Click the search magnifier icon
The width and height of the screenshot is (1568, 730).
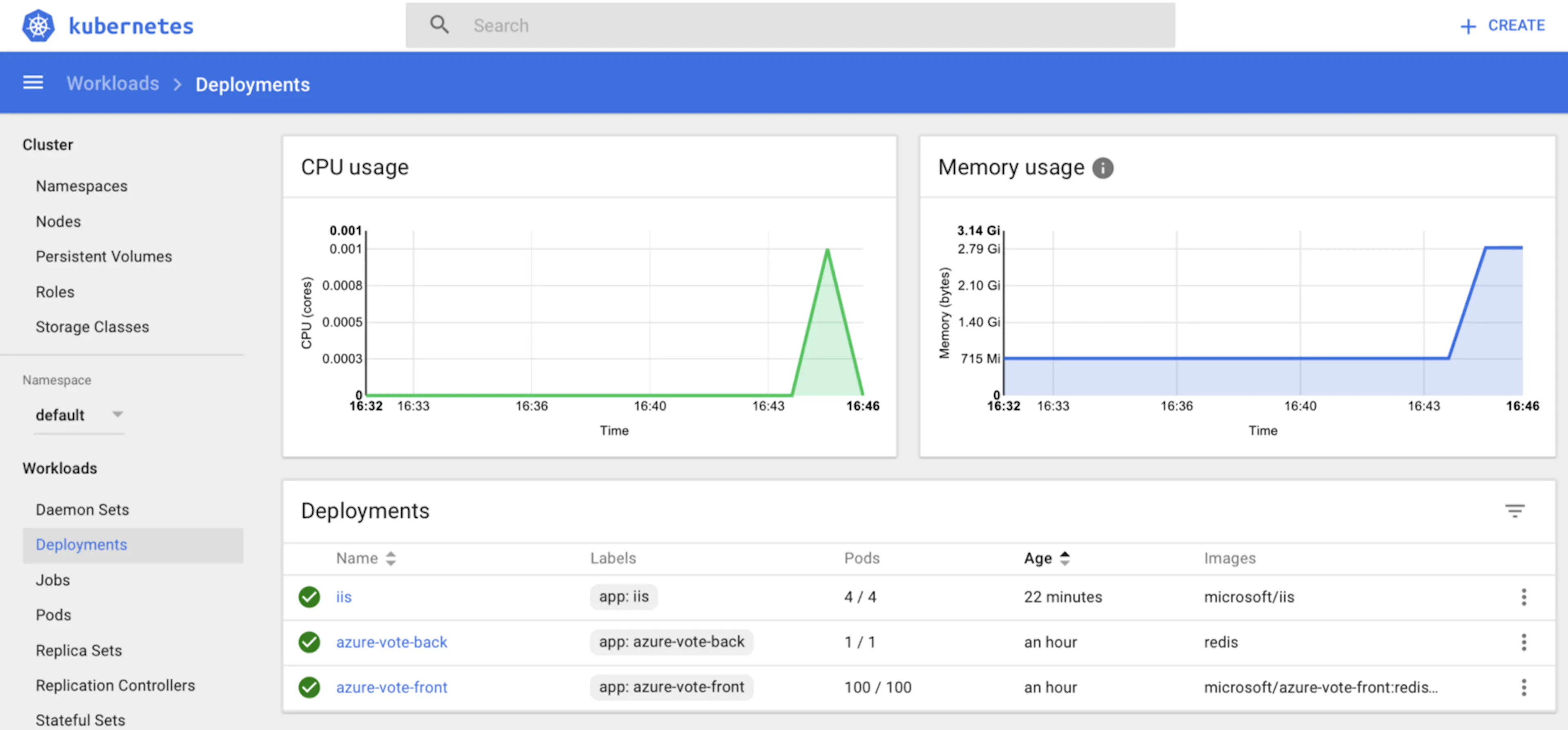coord(439,25)
